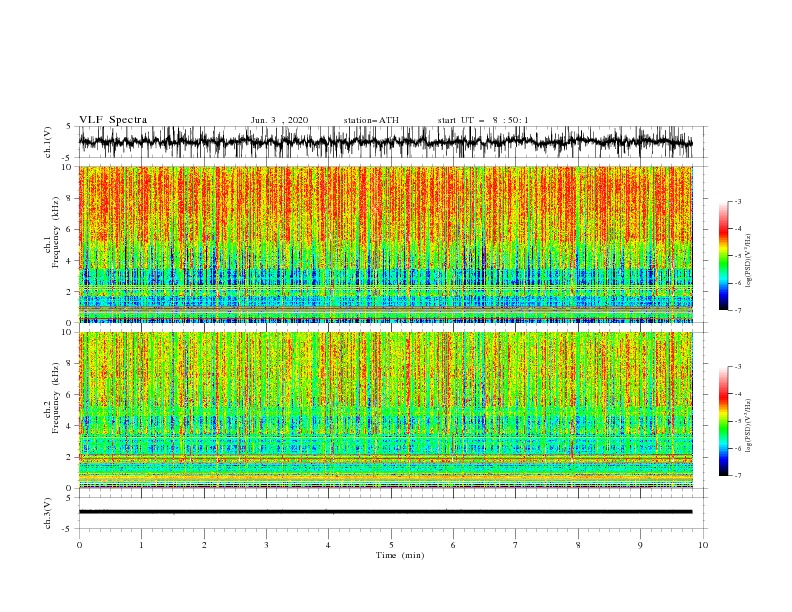Image resolution: width=792 pixels, height=612 pixels.
Task: Click the time axis tick label "10"
Action: (x=703, y=545)
